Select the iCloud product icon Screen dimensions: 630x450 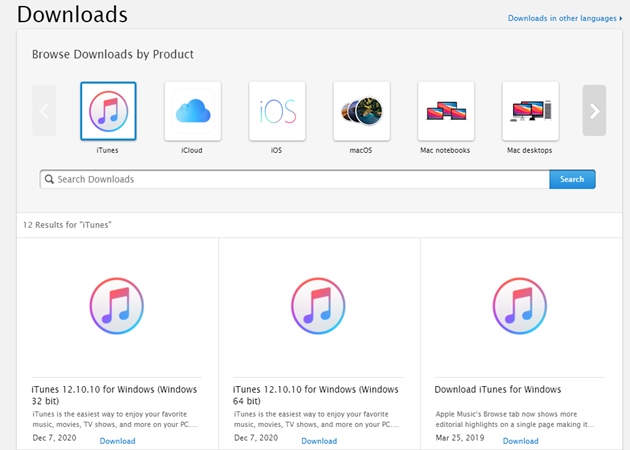[193, 111]
